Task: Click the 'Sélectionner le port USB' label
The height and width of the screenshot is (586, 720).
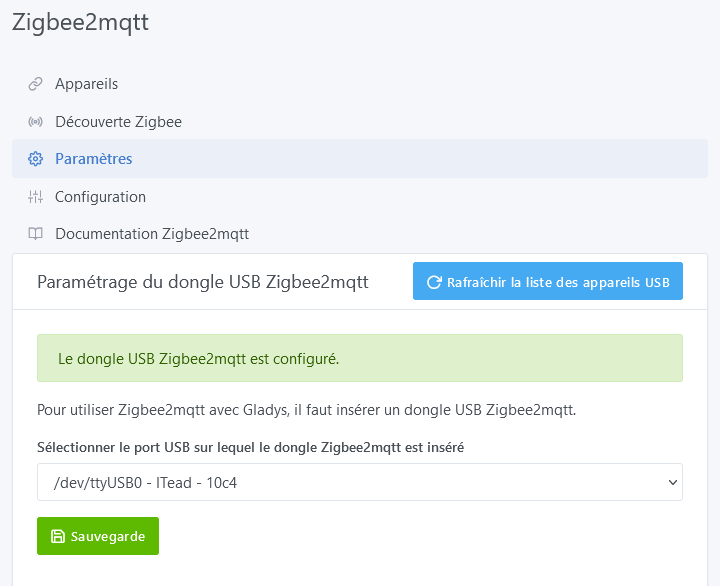Action: (x=251, y=447)
